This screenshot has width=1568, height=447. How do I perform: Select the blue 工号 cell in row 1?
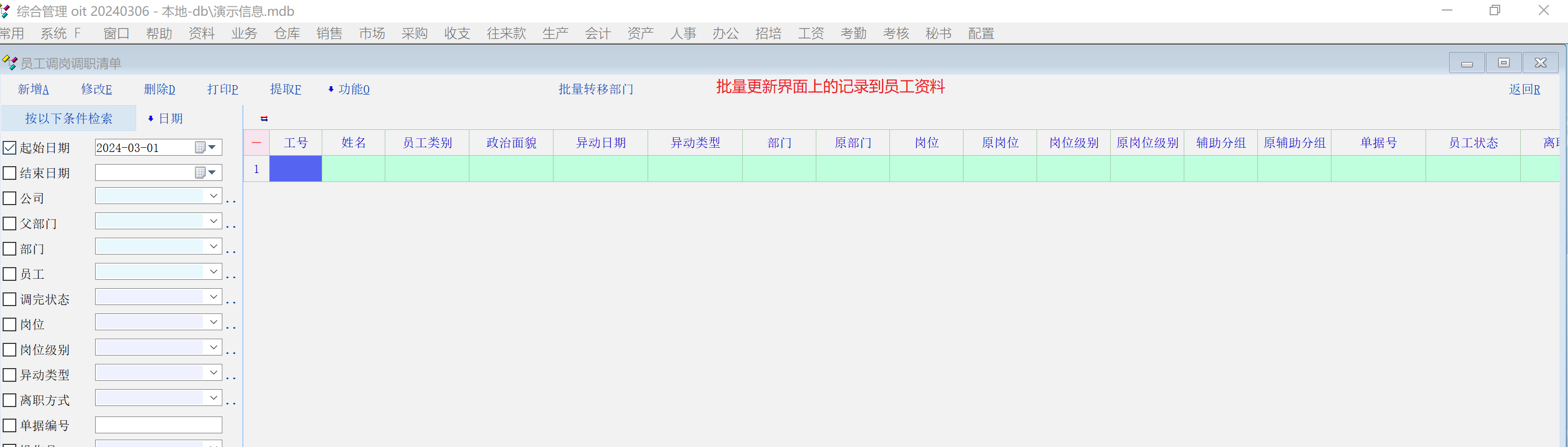coord(296,169)
